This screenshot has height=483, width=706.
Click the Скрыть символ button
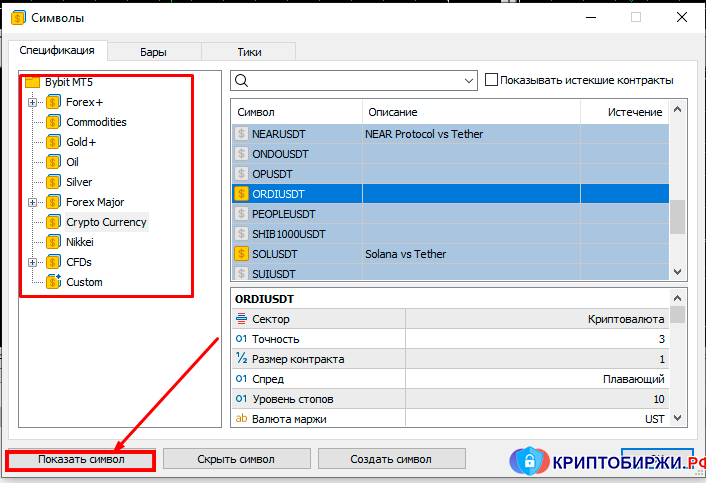236,459
